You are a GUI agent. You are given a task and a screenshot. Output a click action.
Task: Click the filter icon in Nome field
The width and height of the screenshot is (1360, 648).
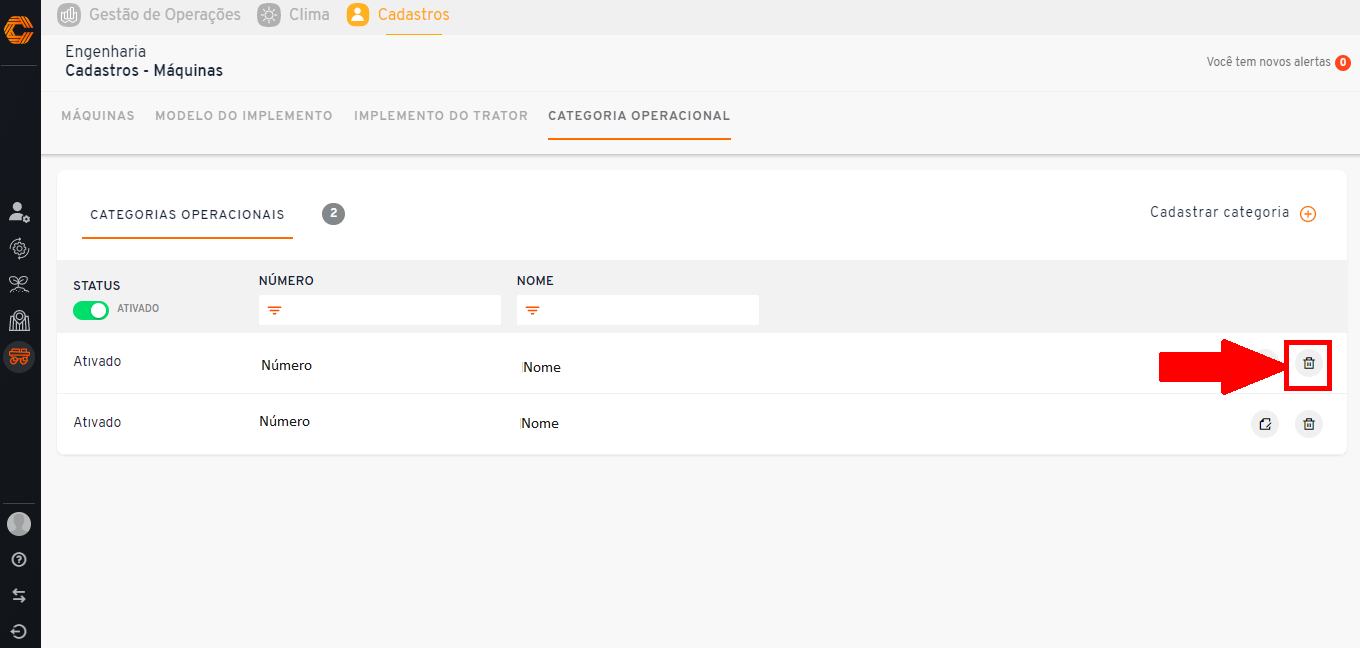[532, 311]
